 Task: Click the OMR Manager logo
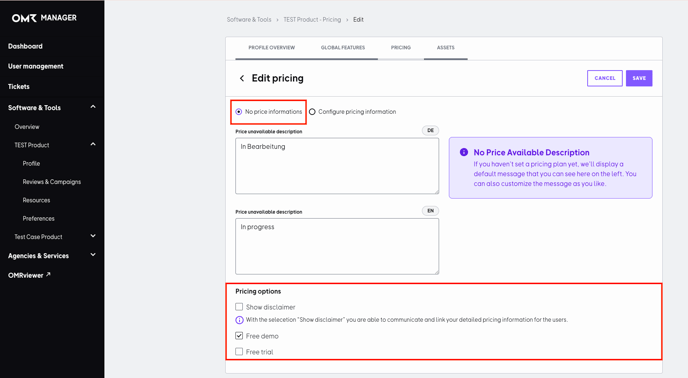pyautogui.click(x=44, y=18)
